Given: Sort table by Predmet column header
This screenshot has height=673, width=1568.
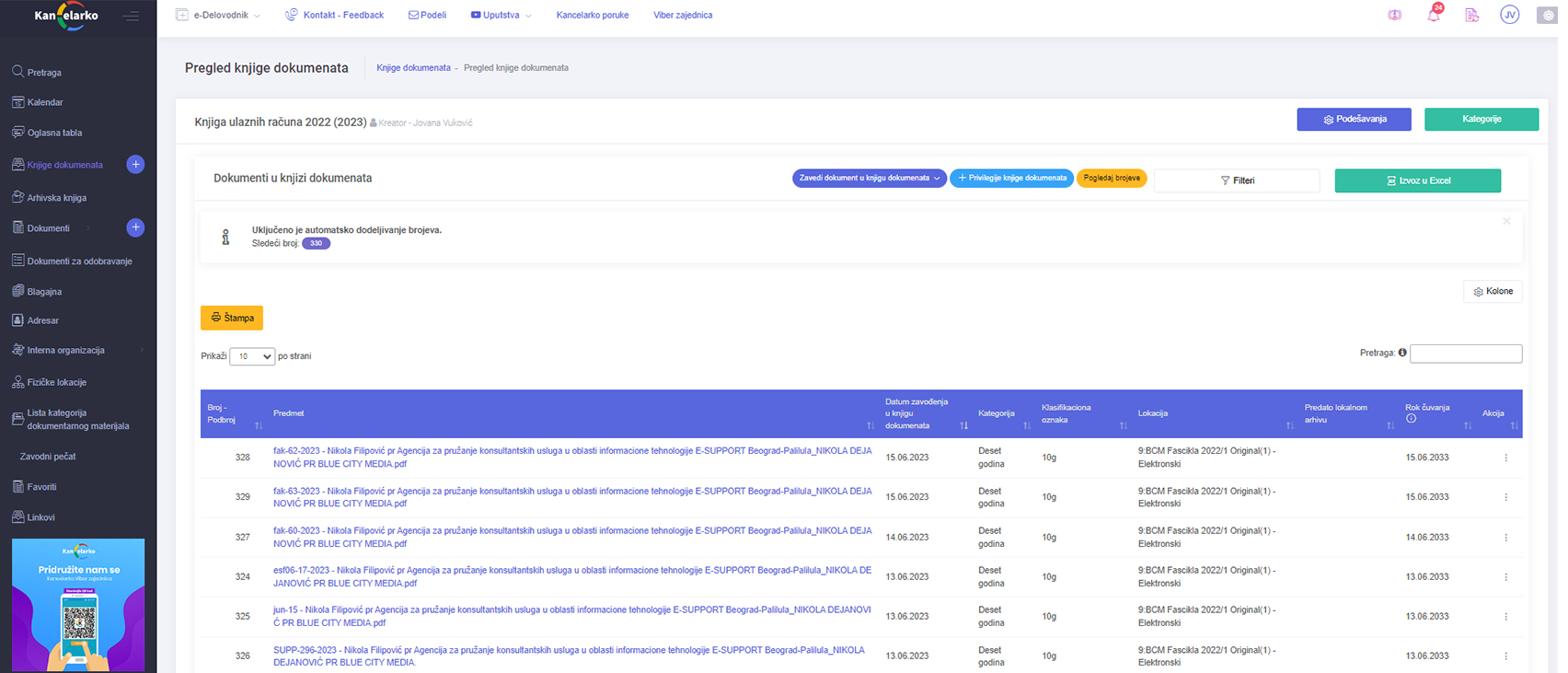Looking at the screenshot, I should pyautogui.click(x=289, y=413).
